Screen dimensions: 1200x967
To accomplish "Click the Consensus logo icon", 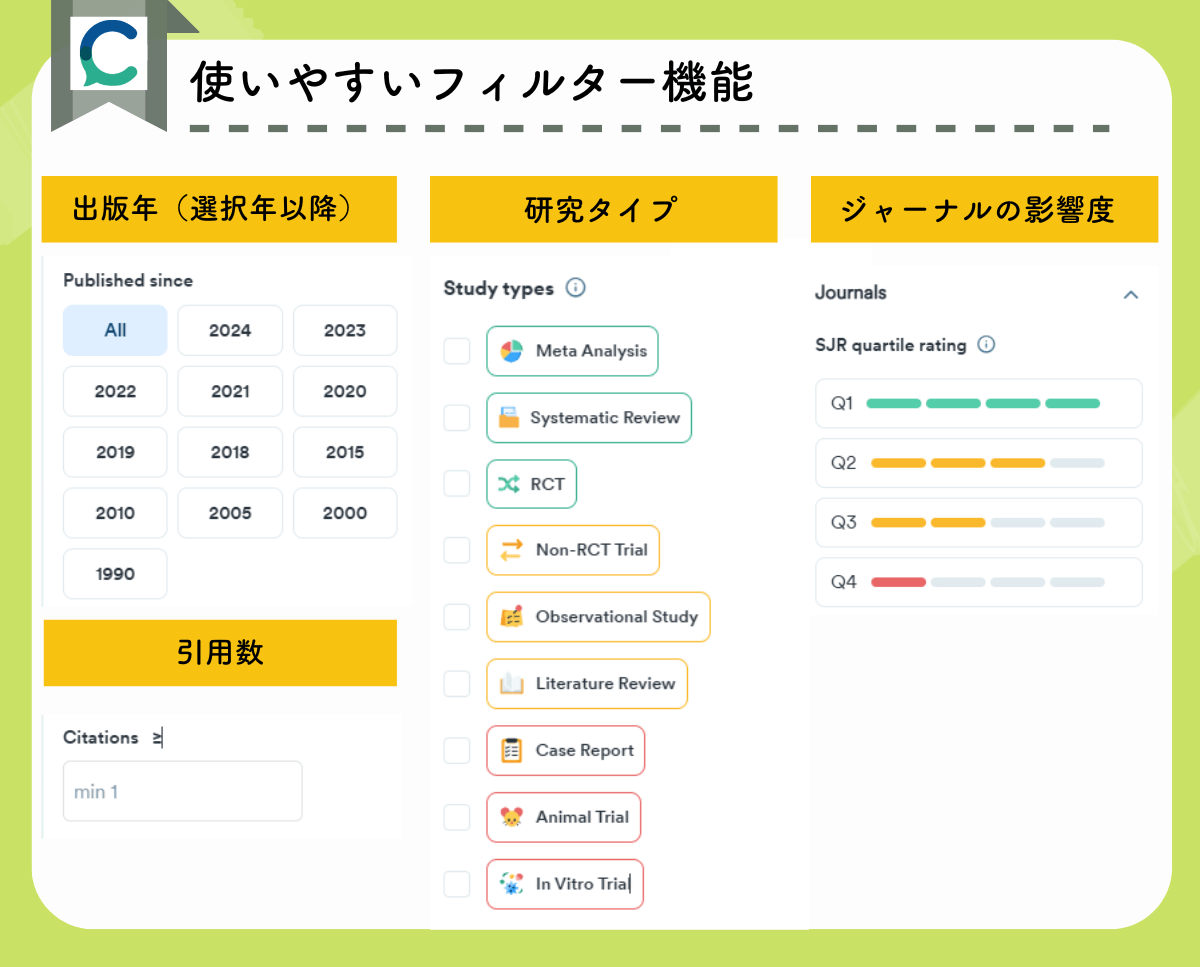I will pyautogui.click(x=110, y=53).
